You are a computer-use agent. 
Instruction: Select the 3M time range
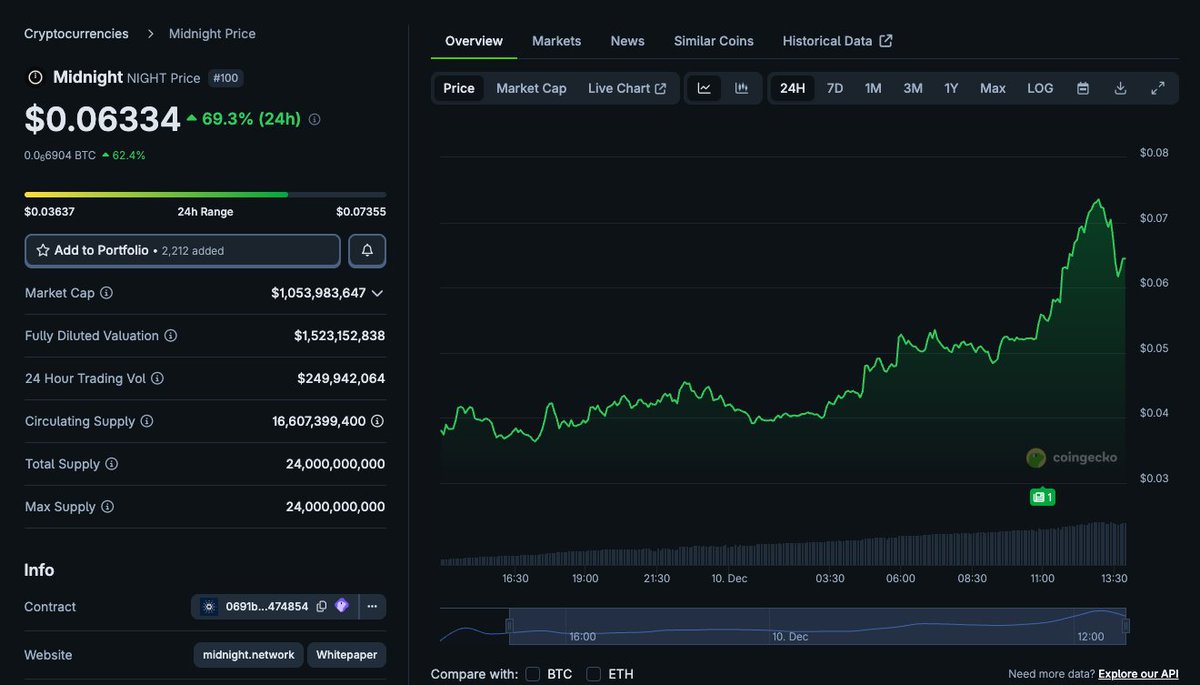[913, 88]
